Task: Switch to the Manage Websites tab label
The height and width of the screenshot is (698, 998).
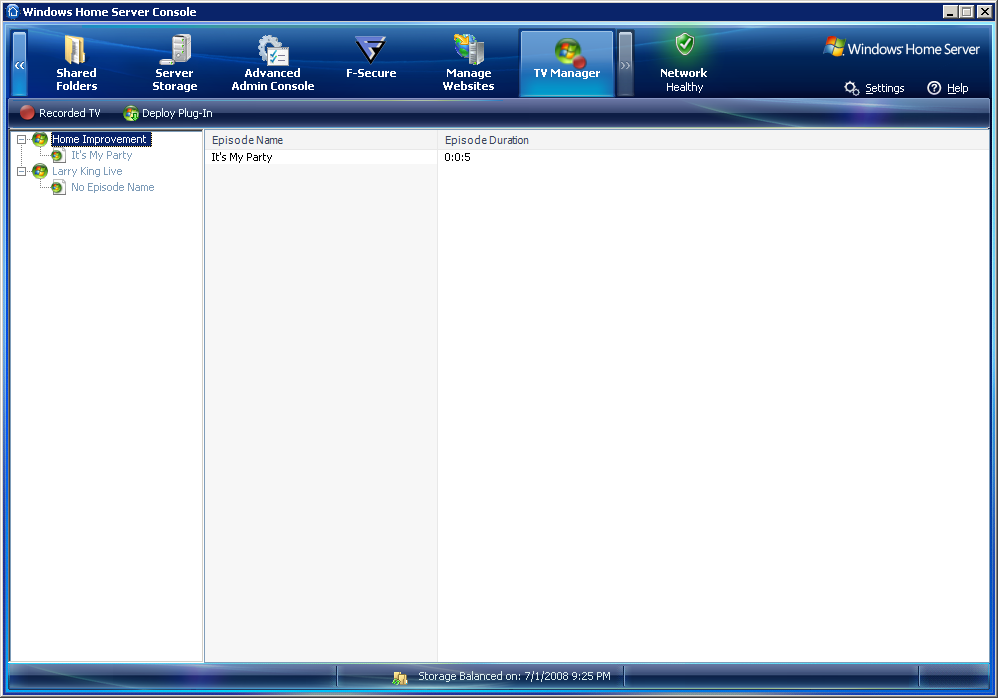Action: pos(468,80)
